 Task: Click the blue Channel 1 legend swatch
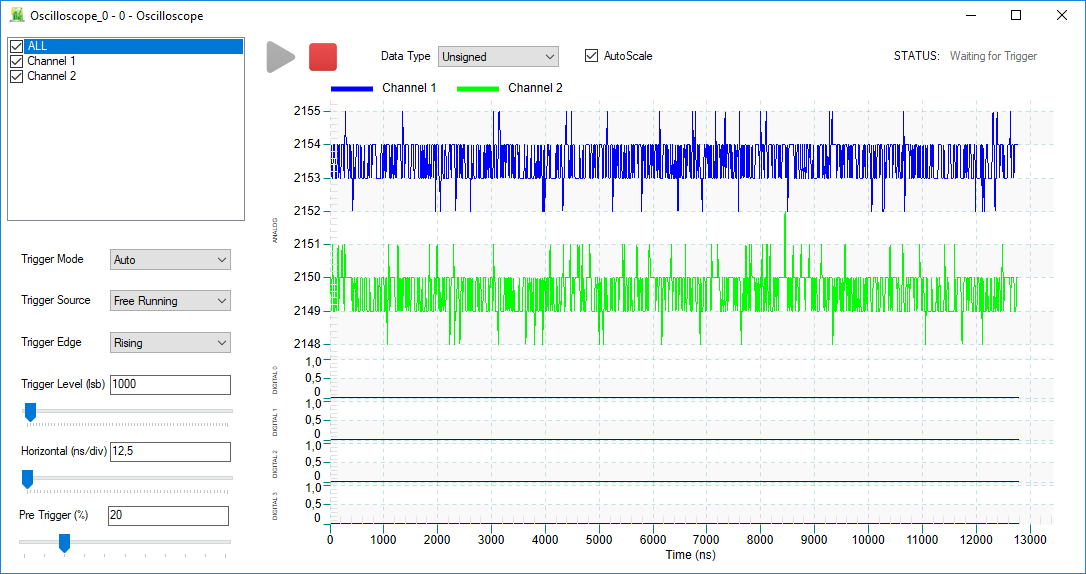point(352,89)
